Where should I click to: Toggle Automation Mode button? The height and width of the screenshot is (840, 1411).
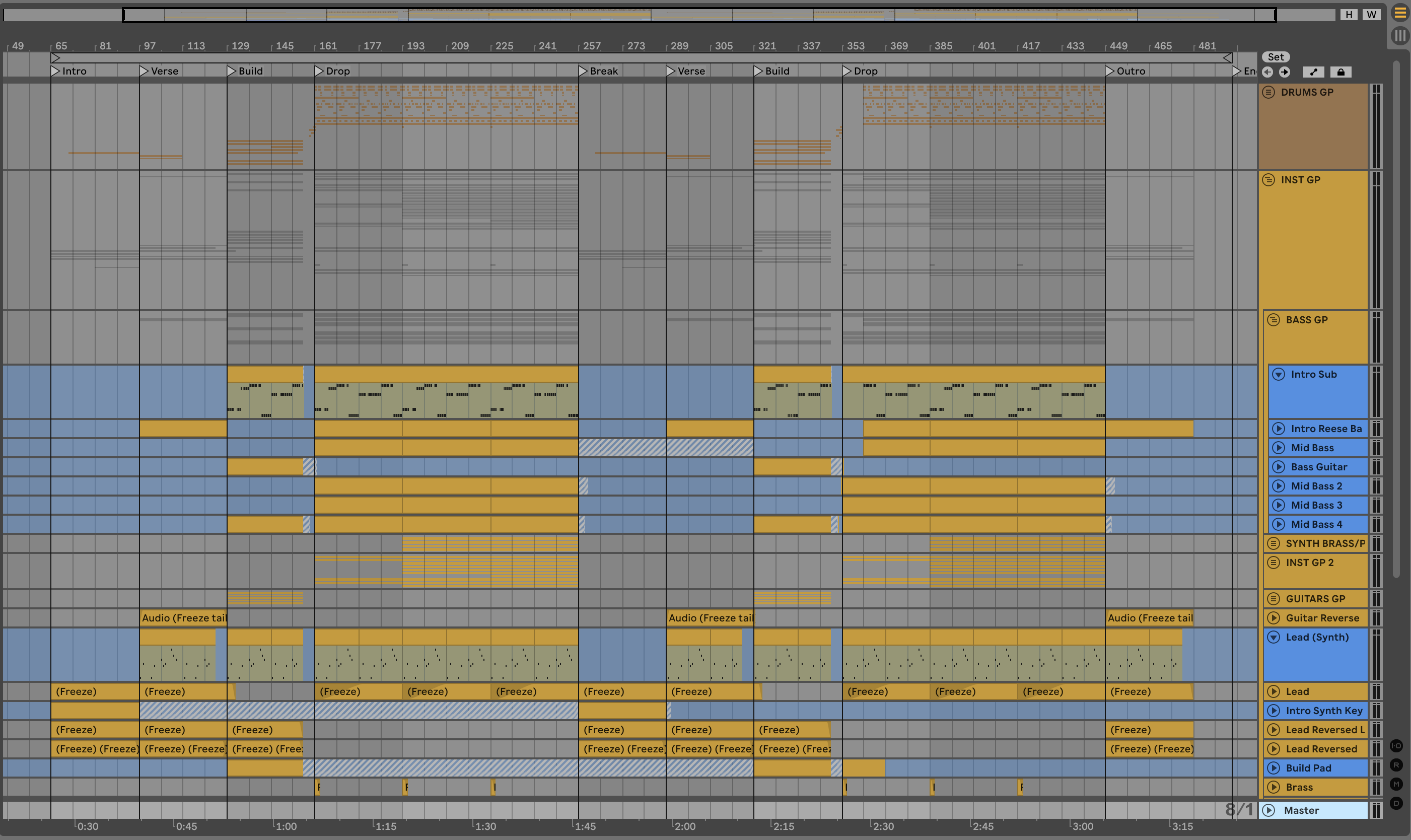(x=1314, y=72)
